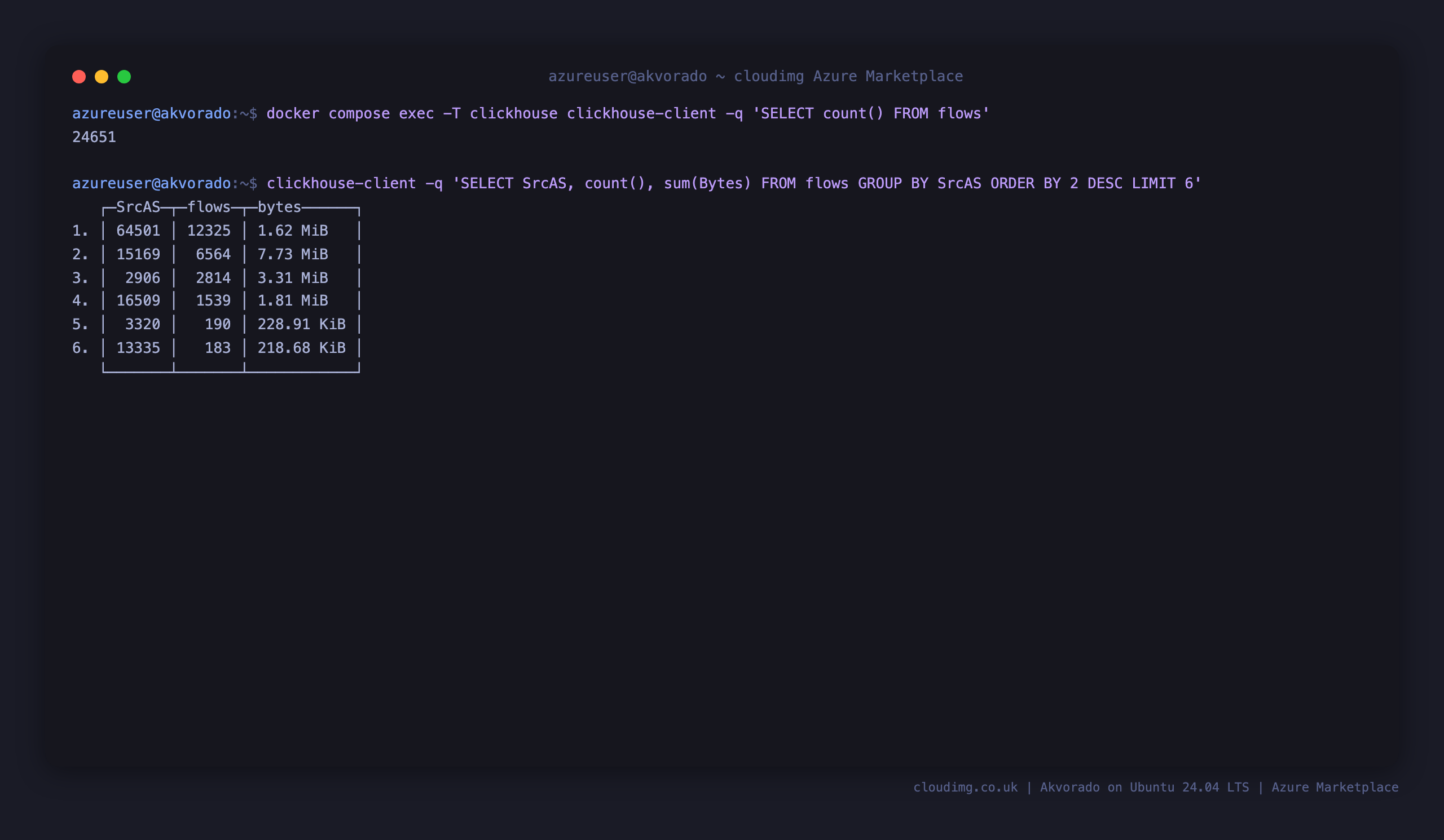
Task: Select the bytes value 1.62 MiB
Action: pos(293,231)
